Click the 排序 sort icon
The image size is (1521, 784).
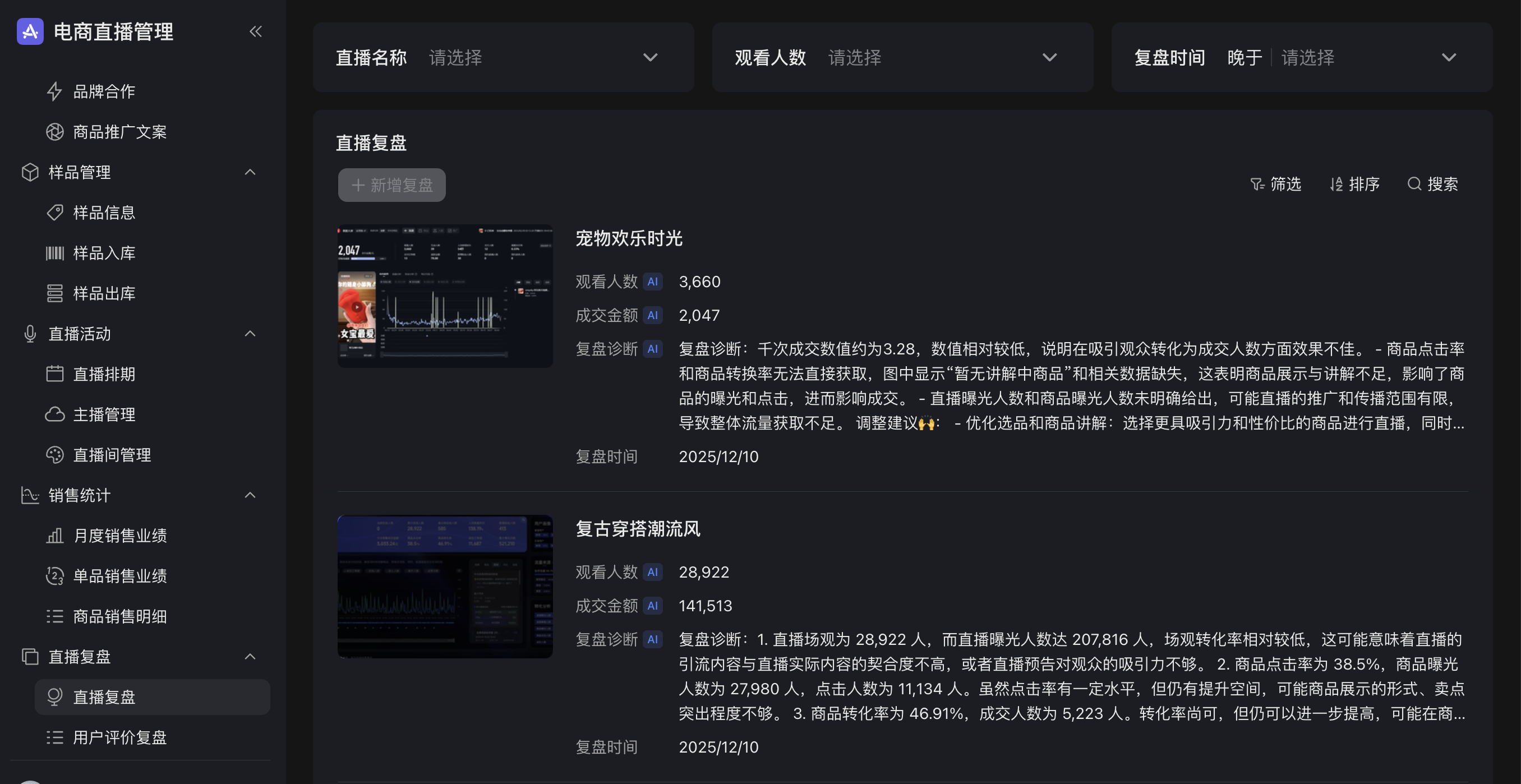point(1336,184)
